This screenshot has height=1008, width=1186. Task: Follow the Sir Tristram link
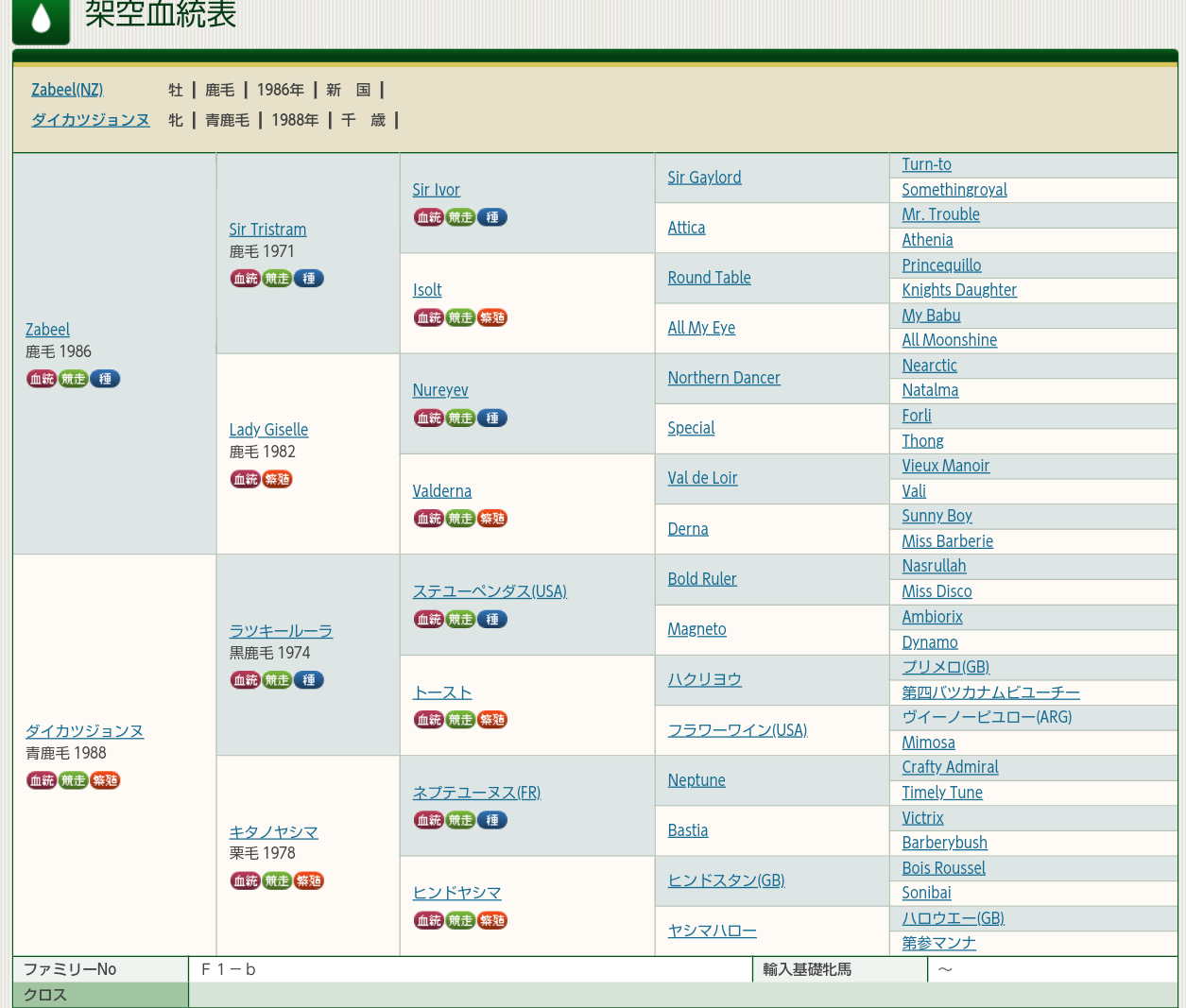(267, 230)
